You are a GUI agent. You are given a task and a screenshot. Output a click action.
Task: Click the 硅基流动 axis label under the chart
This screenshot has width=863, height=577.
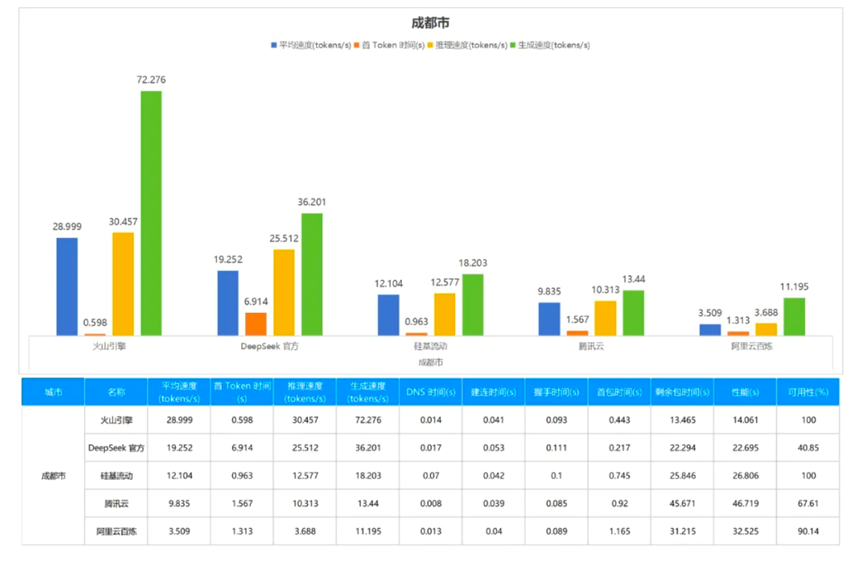(x=430, y=346)
